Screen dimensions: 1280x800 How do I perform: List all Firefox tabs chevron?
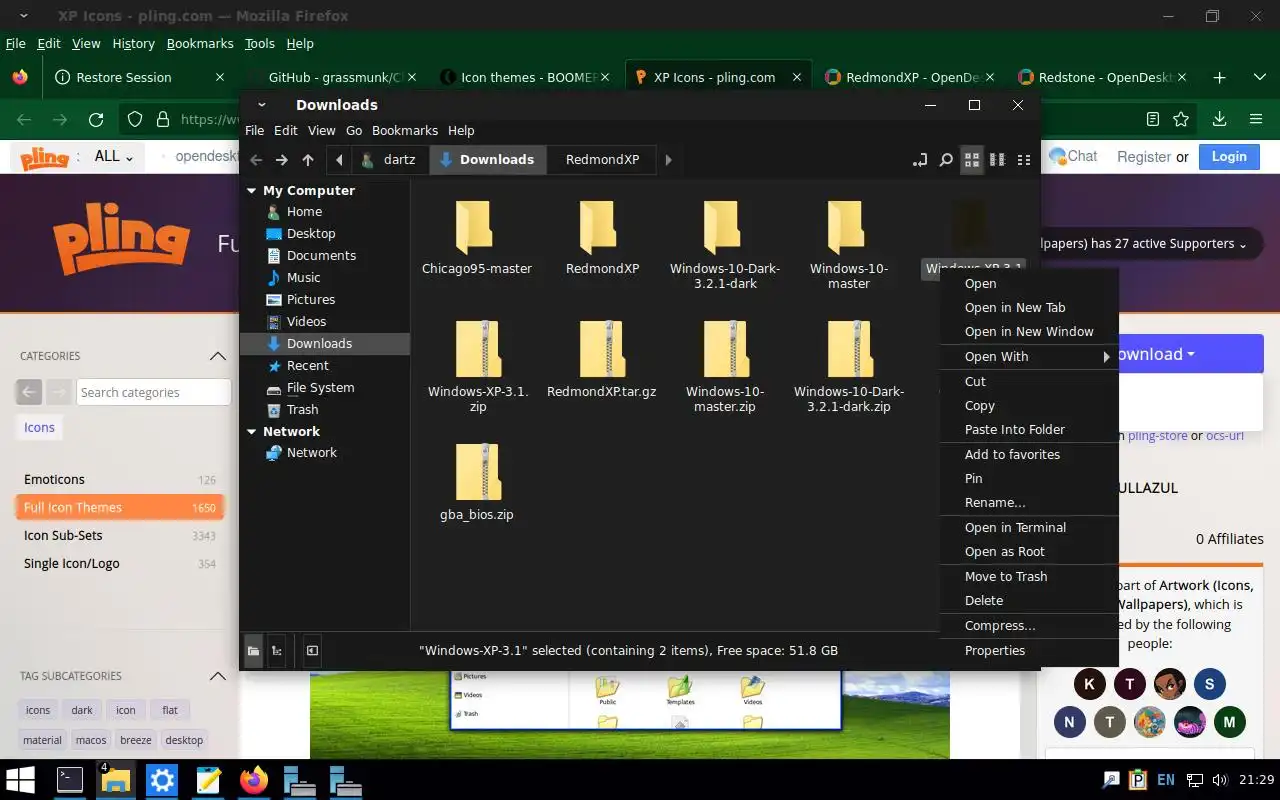coord(1259,77)
